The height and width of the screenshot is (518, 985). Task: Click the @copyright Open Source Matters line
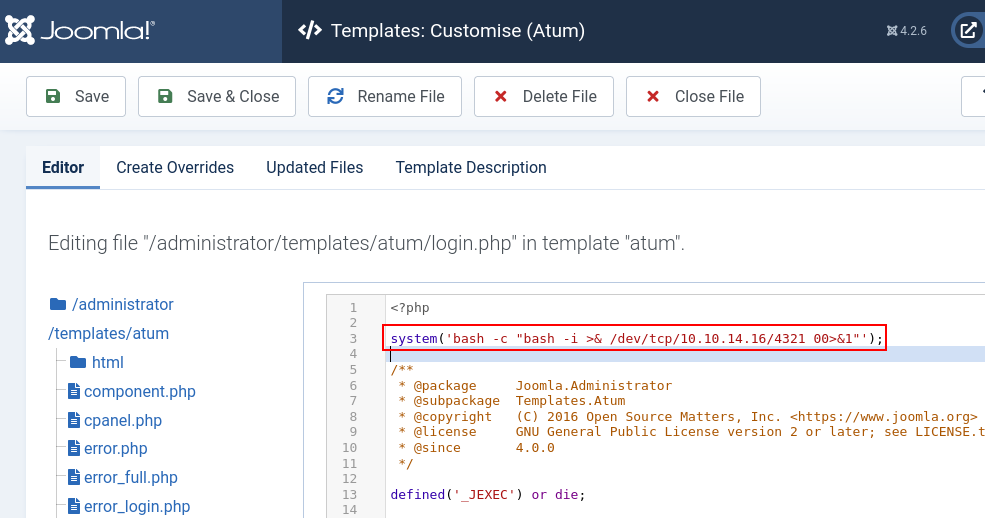688,416
